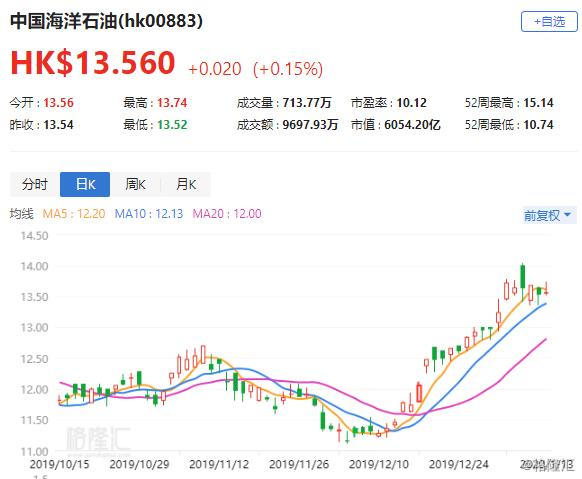Toggle the MA10 blue average line label
The width and height of the screenshot is (582, 479).
[x=149, y=214]
